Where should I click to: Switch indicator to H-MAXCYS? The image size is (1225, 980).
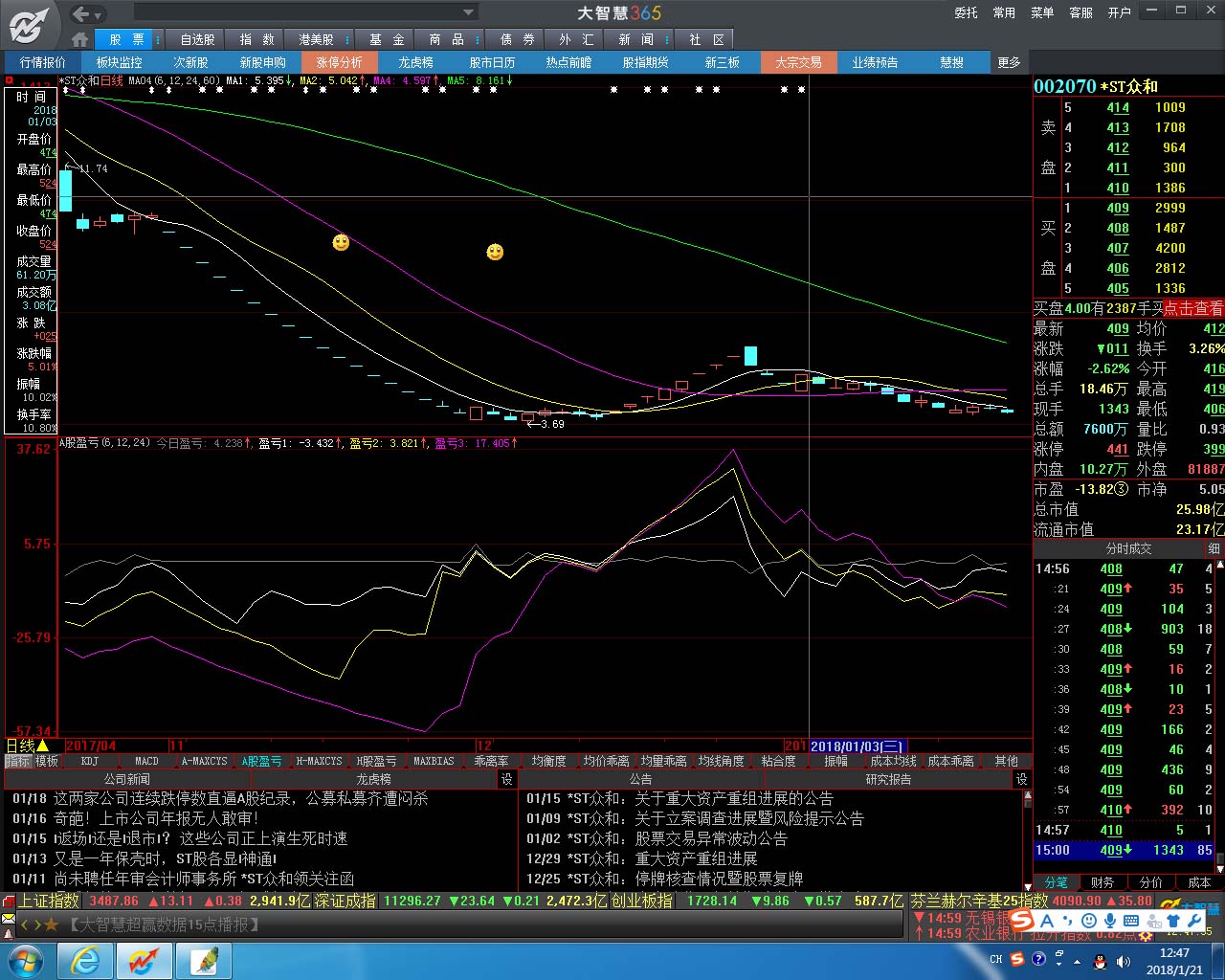[x=319, y=761]
